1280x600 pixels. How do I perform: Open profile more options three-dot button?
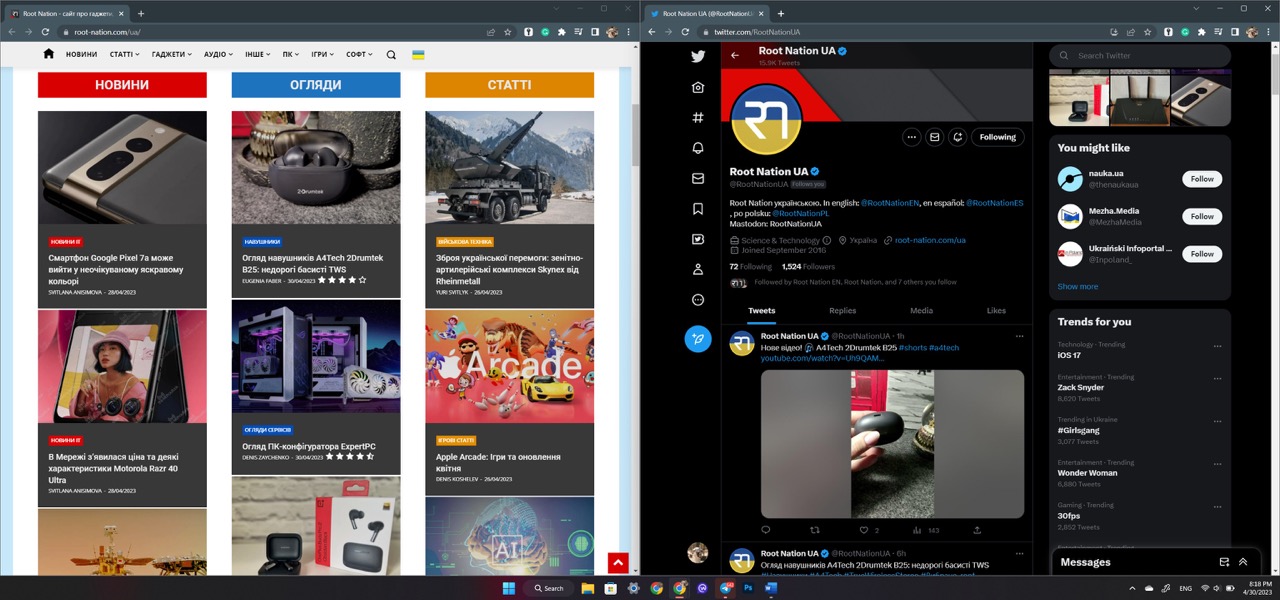[x=911, y=137]
